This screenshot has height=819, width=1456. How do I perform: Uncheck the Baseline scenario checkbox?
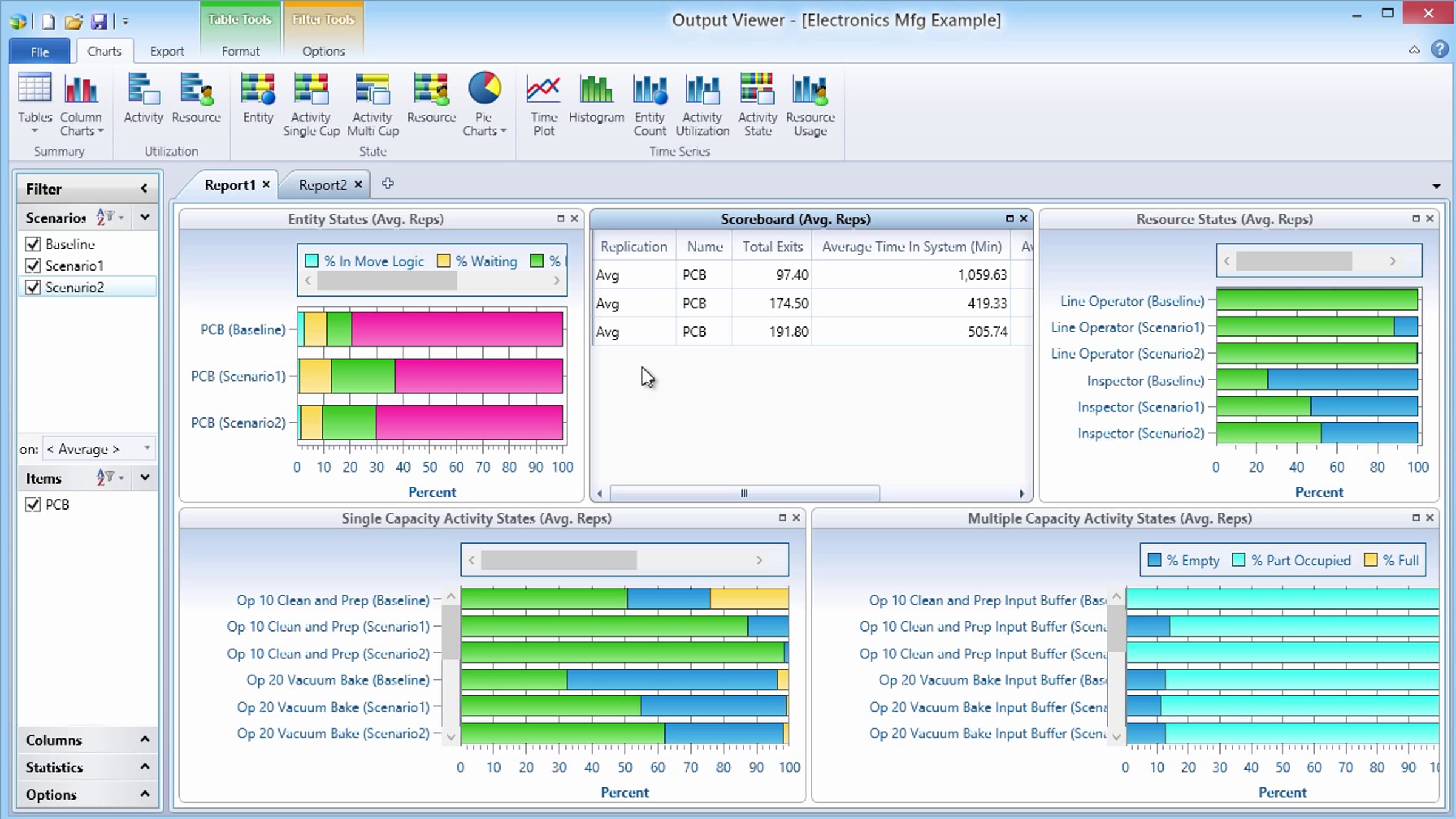[x=33, y=244]
